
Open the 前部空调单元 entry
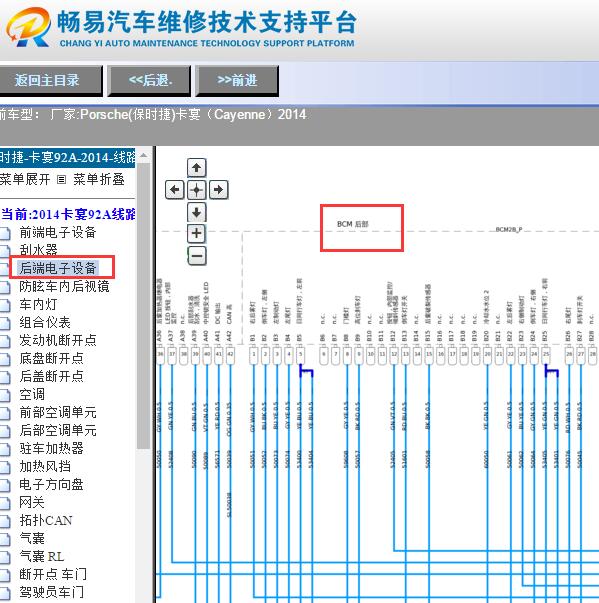pyautogui.click(x=58, y=412)
